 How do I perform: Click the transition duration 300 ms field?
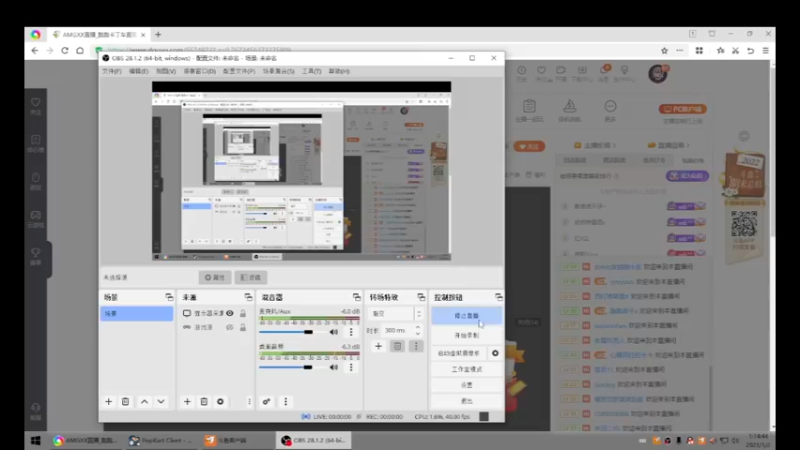coord(398,331)
